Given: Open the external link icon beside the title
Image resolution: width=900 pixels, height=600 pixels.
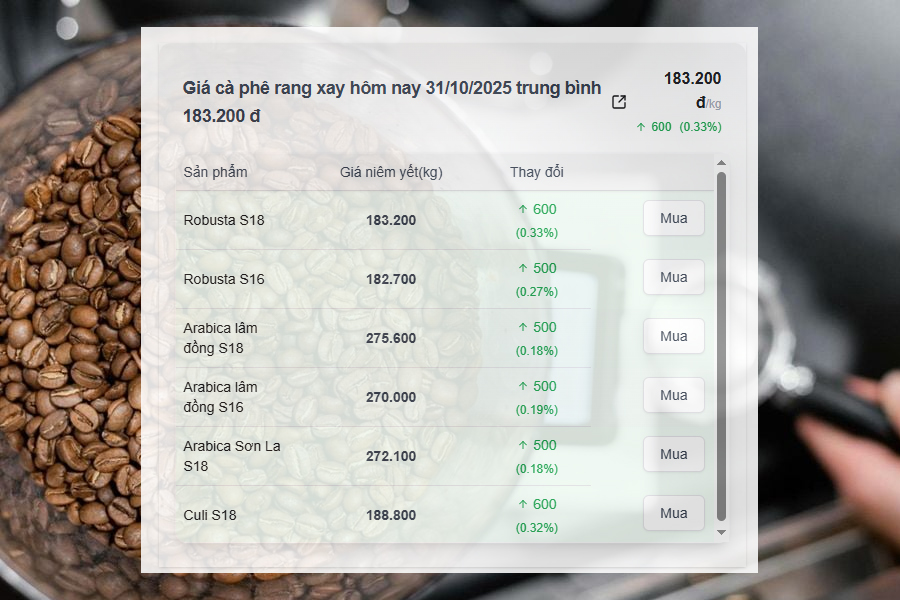Looking at the screenshot, I should coord(619,102).
